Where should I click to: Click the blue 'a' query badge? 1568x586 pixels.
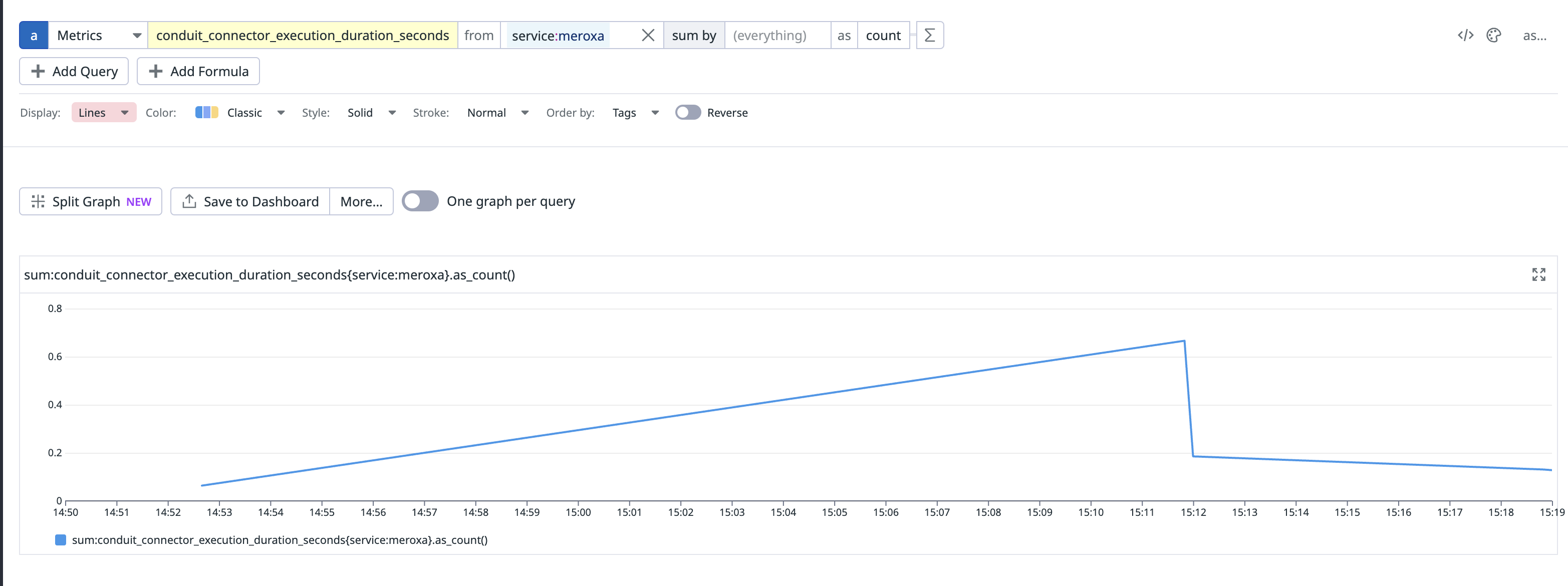pyautogui.click(x=34, y=35)
